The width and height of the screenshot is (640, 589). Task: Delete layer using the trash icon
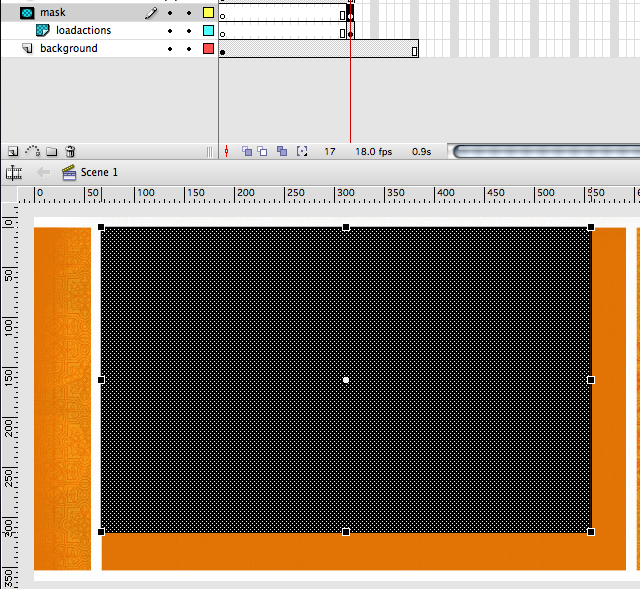pos(70,151)
